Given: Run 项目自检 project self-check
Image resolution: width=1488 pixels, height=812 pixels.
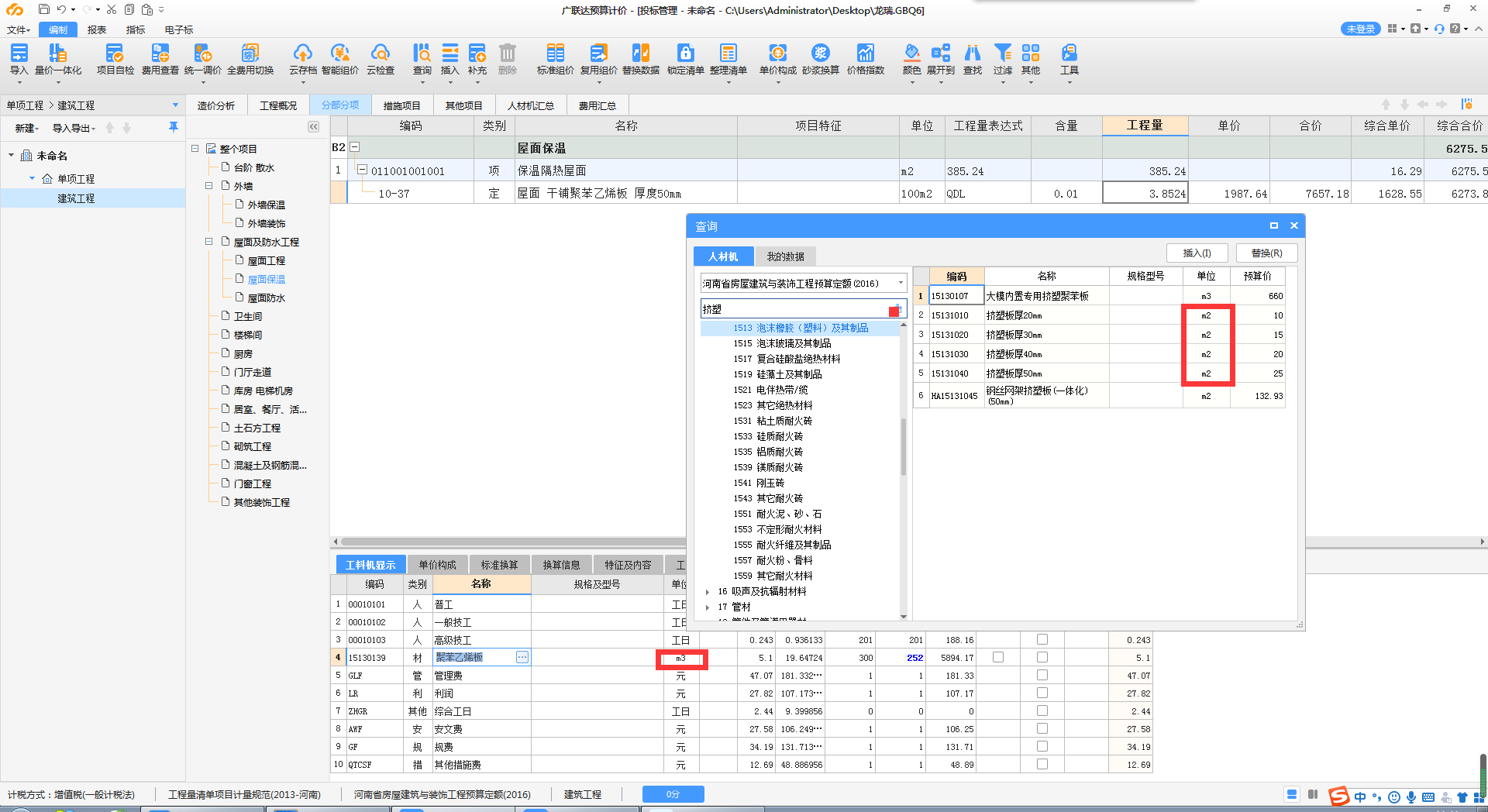Looking at the screenshot, I should click(x=115, y=59).
